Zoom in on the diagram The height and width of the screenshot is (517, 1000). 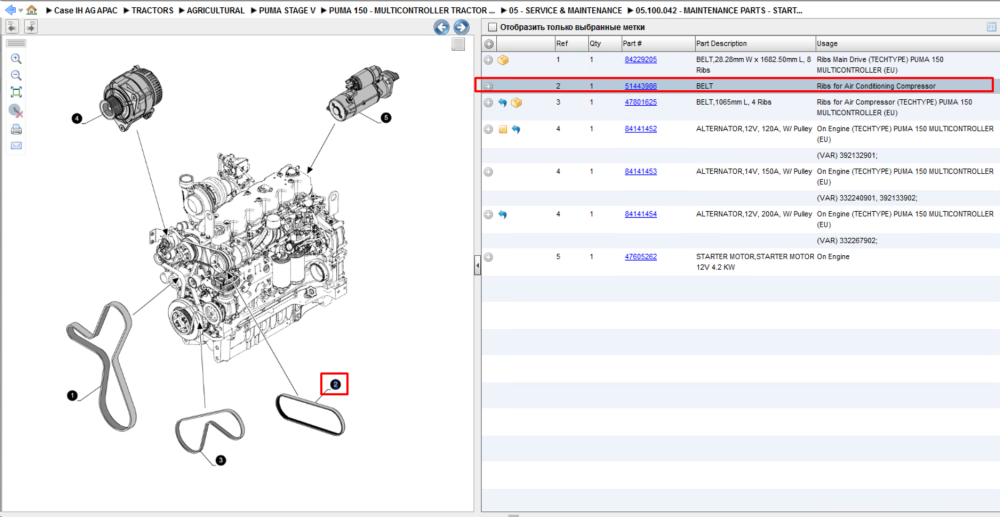17,59
